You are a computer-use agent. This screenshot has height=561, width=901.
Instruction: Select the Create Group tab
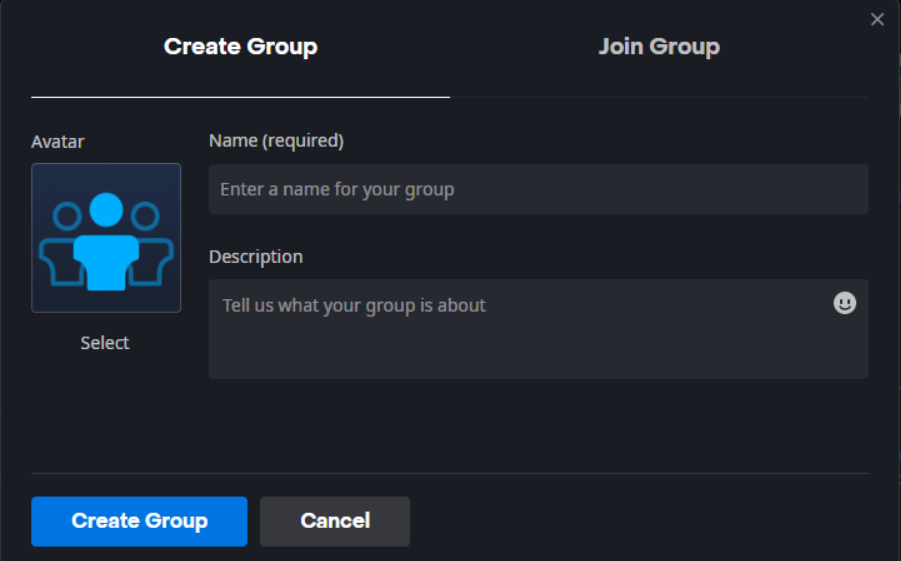tap(240, 47)
